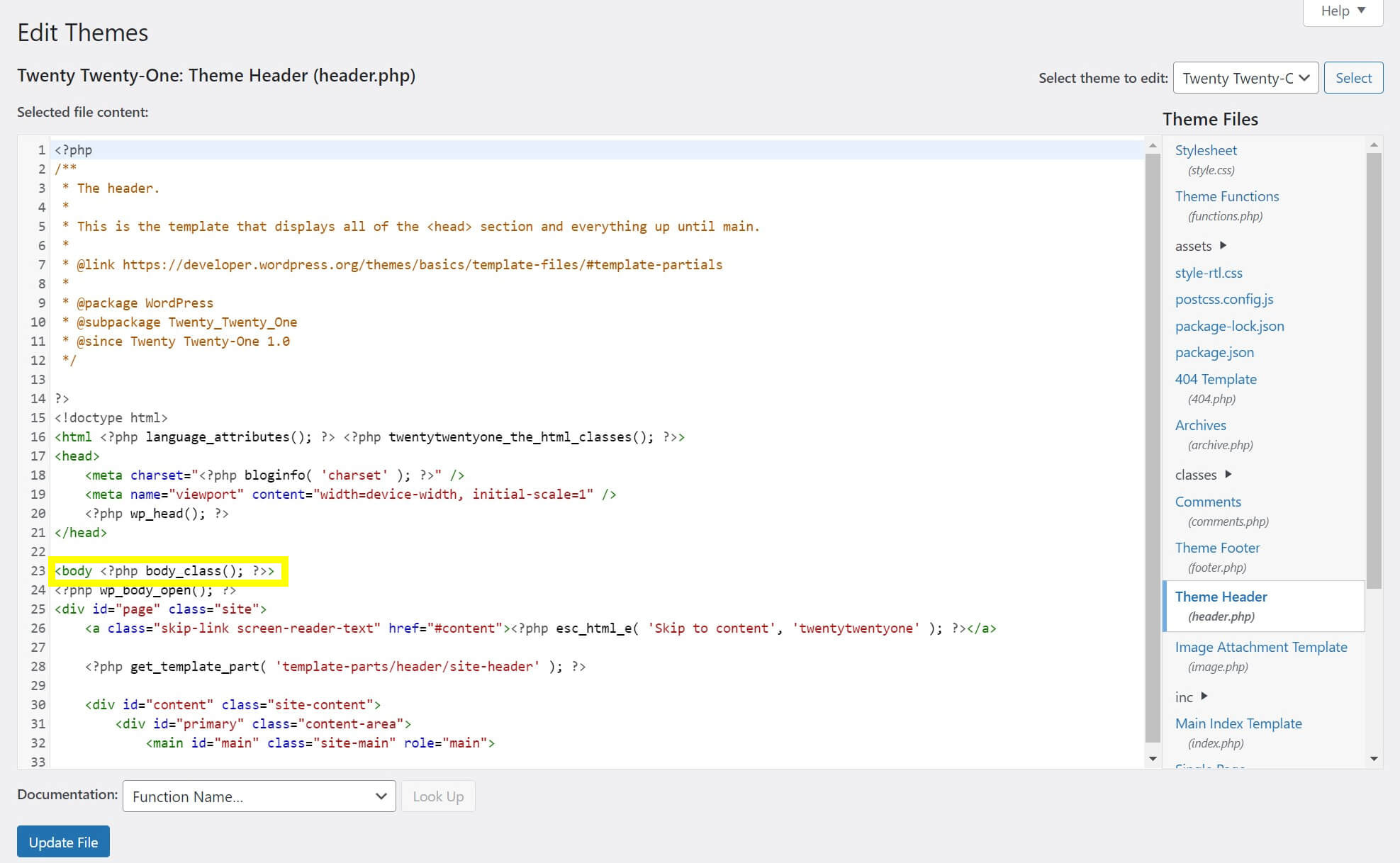
Task: Open the Stylesheet (style.css) file
Action: [1206, 150]
